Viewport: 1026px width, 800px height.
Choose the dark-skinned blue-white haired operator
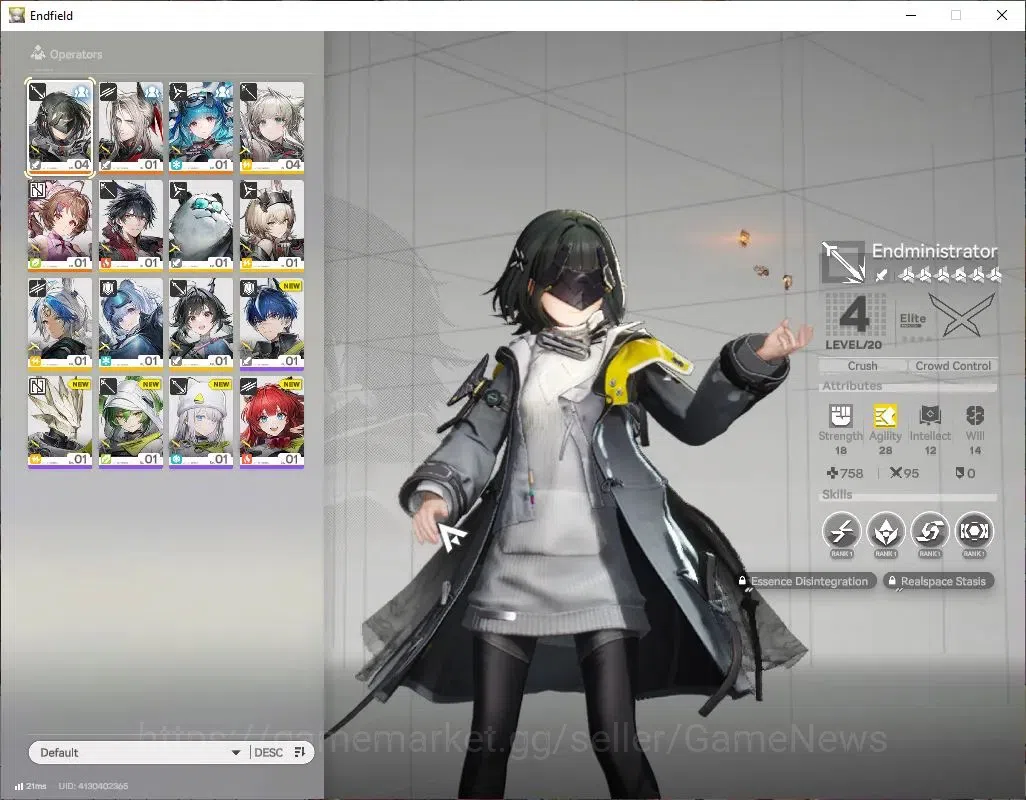[60, 324]
